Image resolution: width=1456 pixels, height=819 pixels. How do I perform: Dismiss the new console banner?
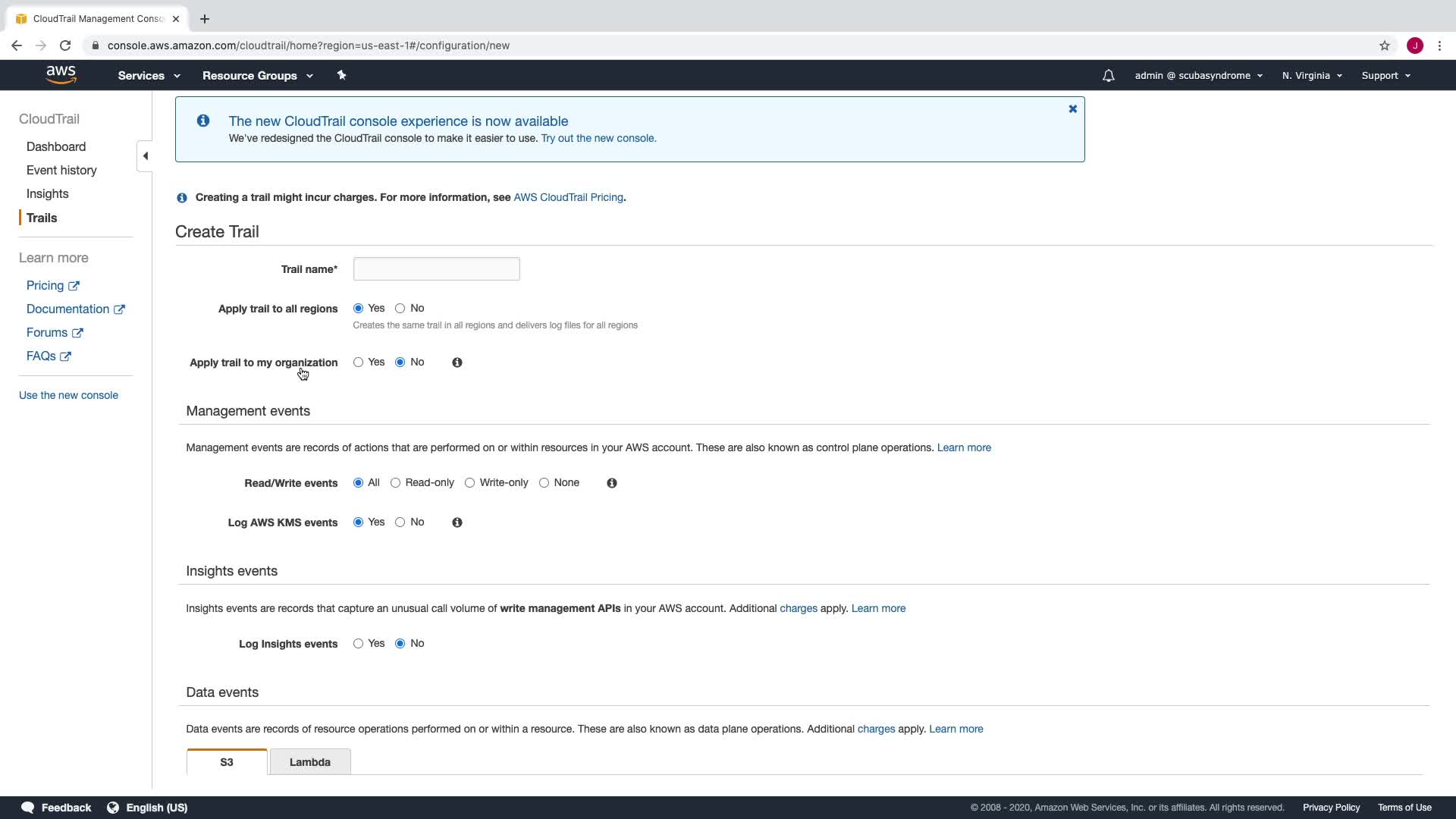[x=1072, y=109]
